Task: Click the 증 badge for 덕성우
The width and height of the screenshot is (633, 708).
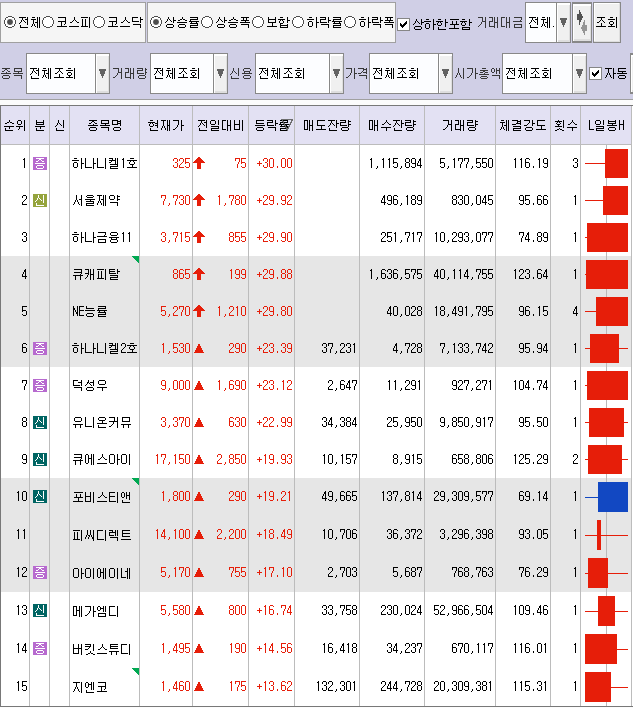Action: coord(40,385)
